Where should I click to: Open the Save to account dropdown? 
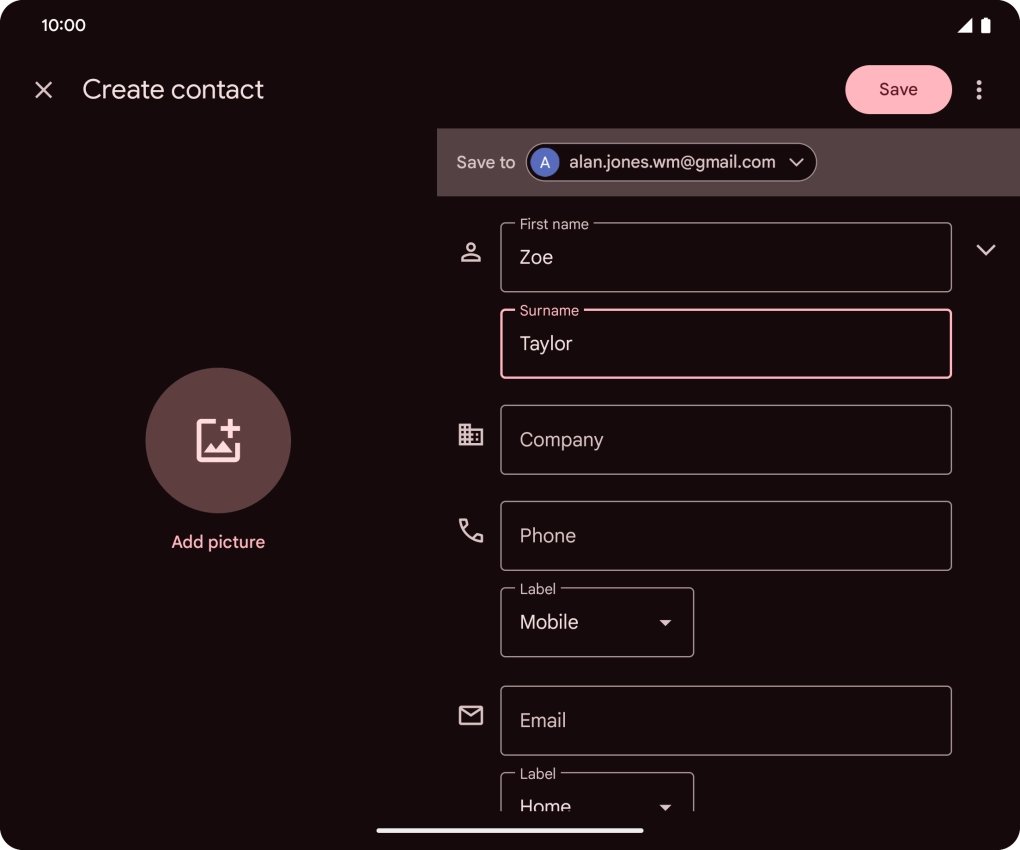coord(671,162)
